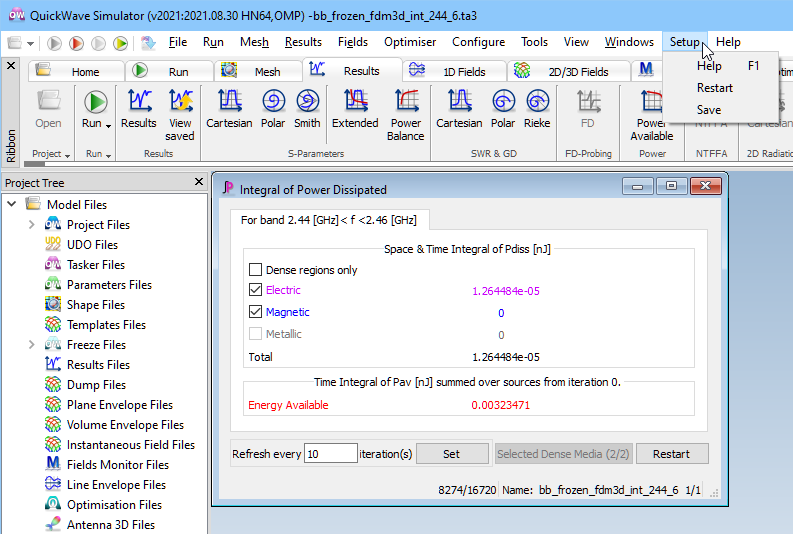Select SWR & GD Cartesian icon

(459, 101)
